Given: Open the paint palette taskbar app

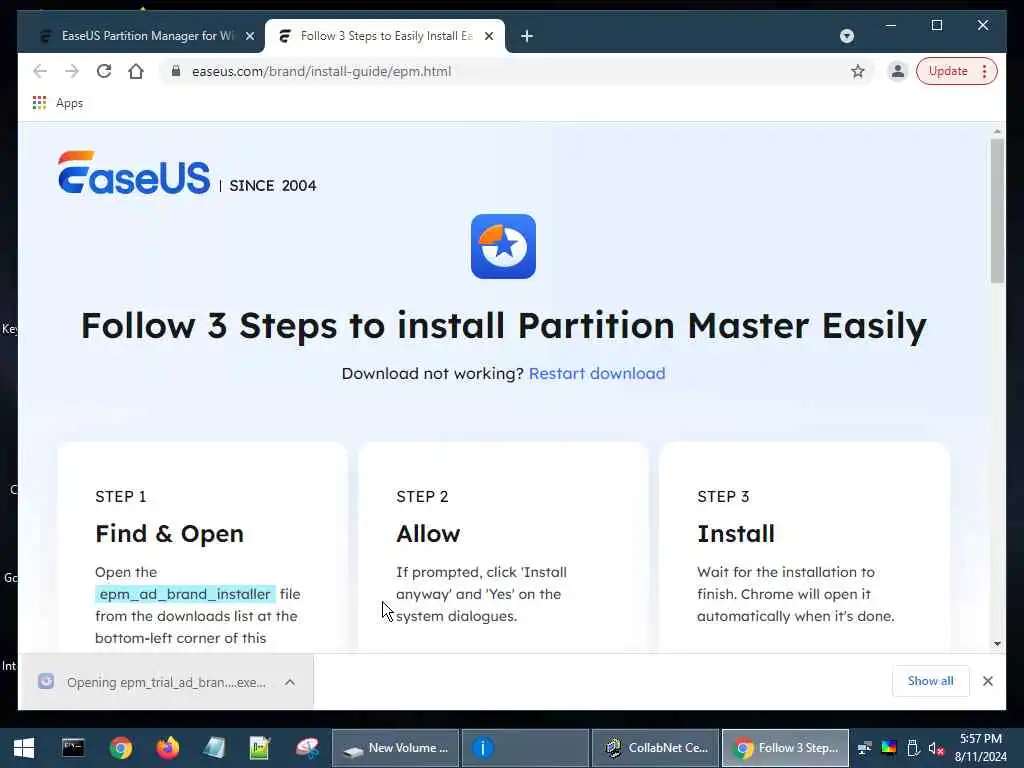Looking at the screenshot, I should (x=306, y=748).
